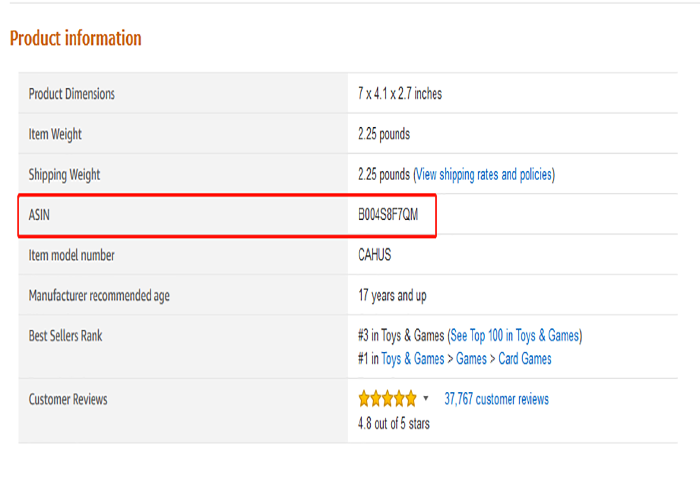Screen dimensions: 700x484
Task: Select the CAHUS model number value
Action: click(x=375, y=255)
